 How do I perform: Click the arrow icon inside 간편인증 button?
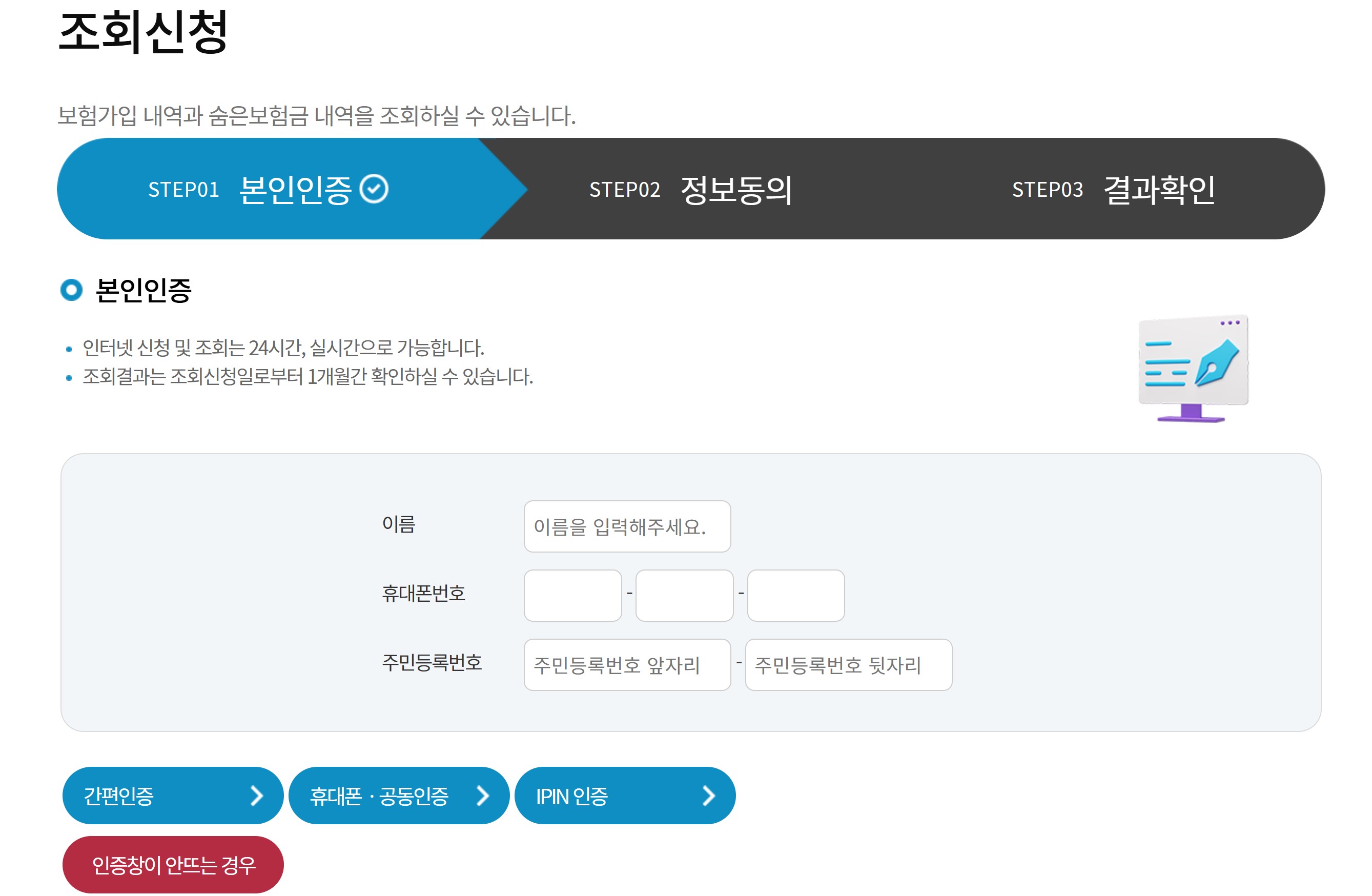(x=258, y=797)
